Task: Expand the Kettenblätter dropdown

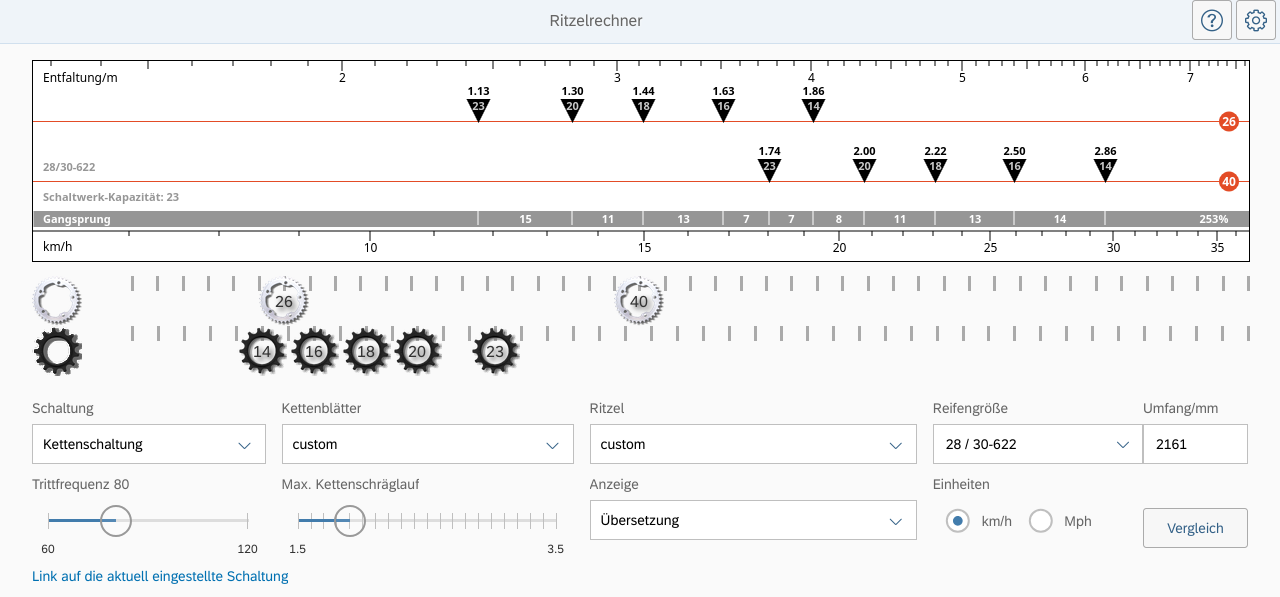Action: pos(427,444)
